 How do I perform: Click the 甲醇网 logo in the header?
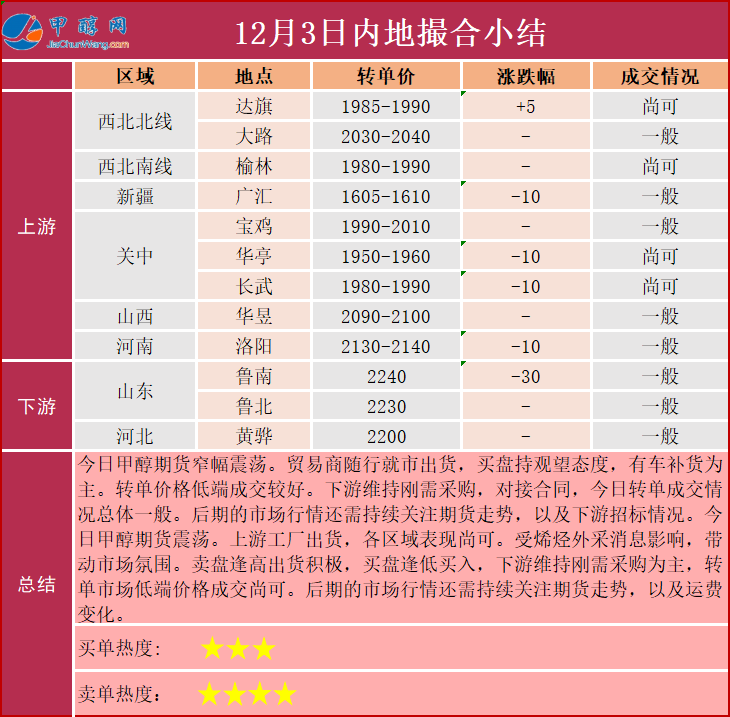66,32
